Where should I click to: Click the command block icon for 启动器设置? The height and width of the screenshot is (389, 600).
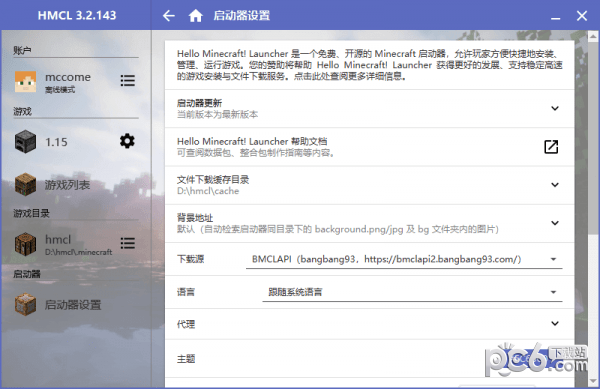click(x=25, y=304)
